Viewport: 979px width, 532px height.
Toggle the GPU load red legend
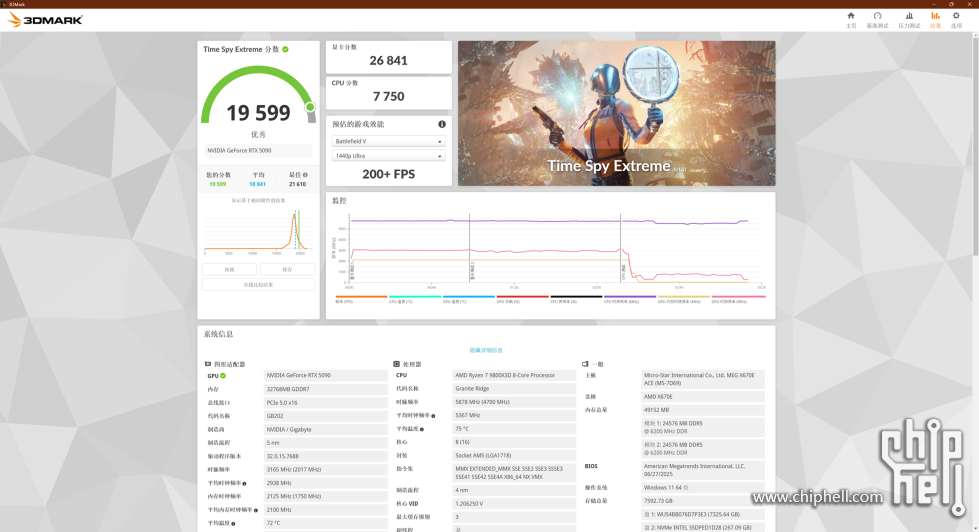523,299
